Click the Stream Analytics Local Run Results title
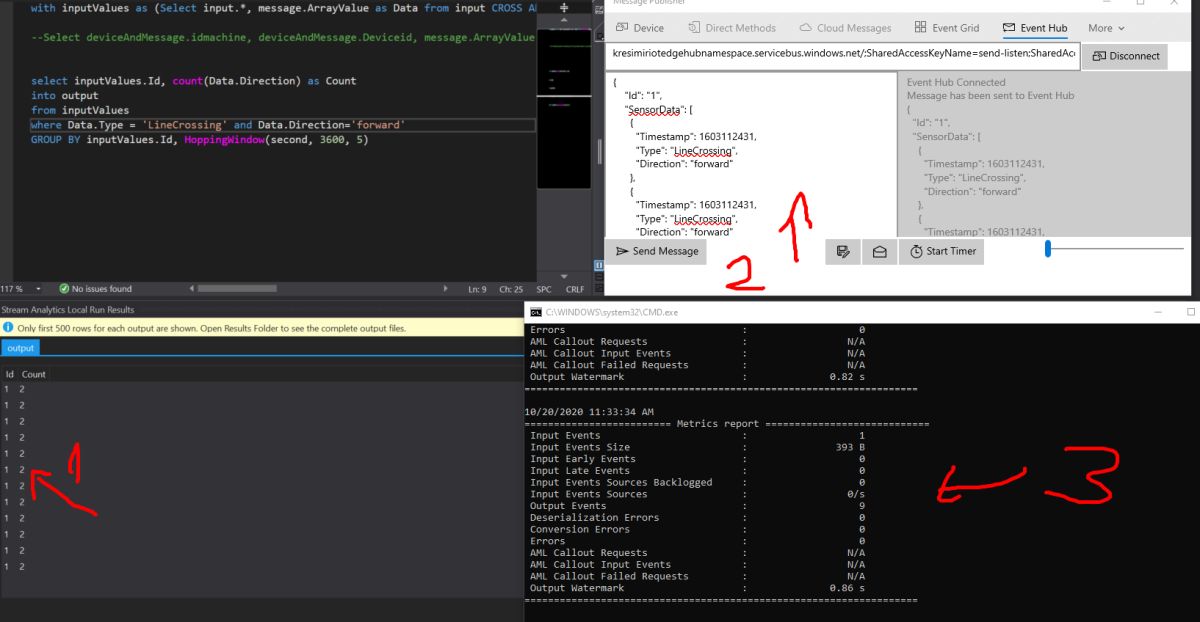1200x622 pixels. 68,310
